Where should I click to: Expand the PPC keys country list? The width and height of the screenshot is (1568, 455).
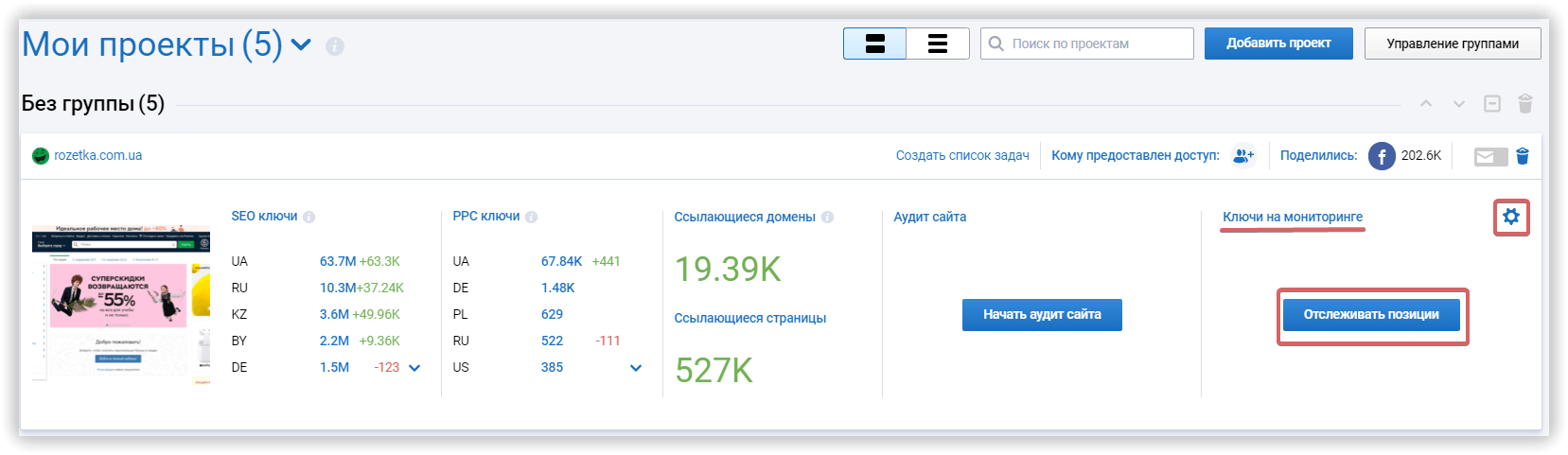point(636,368)
